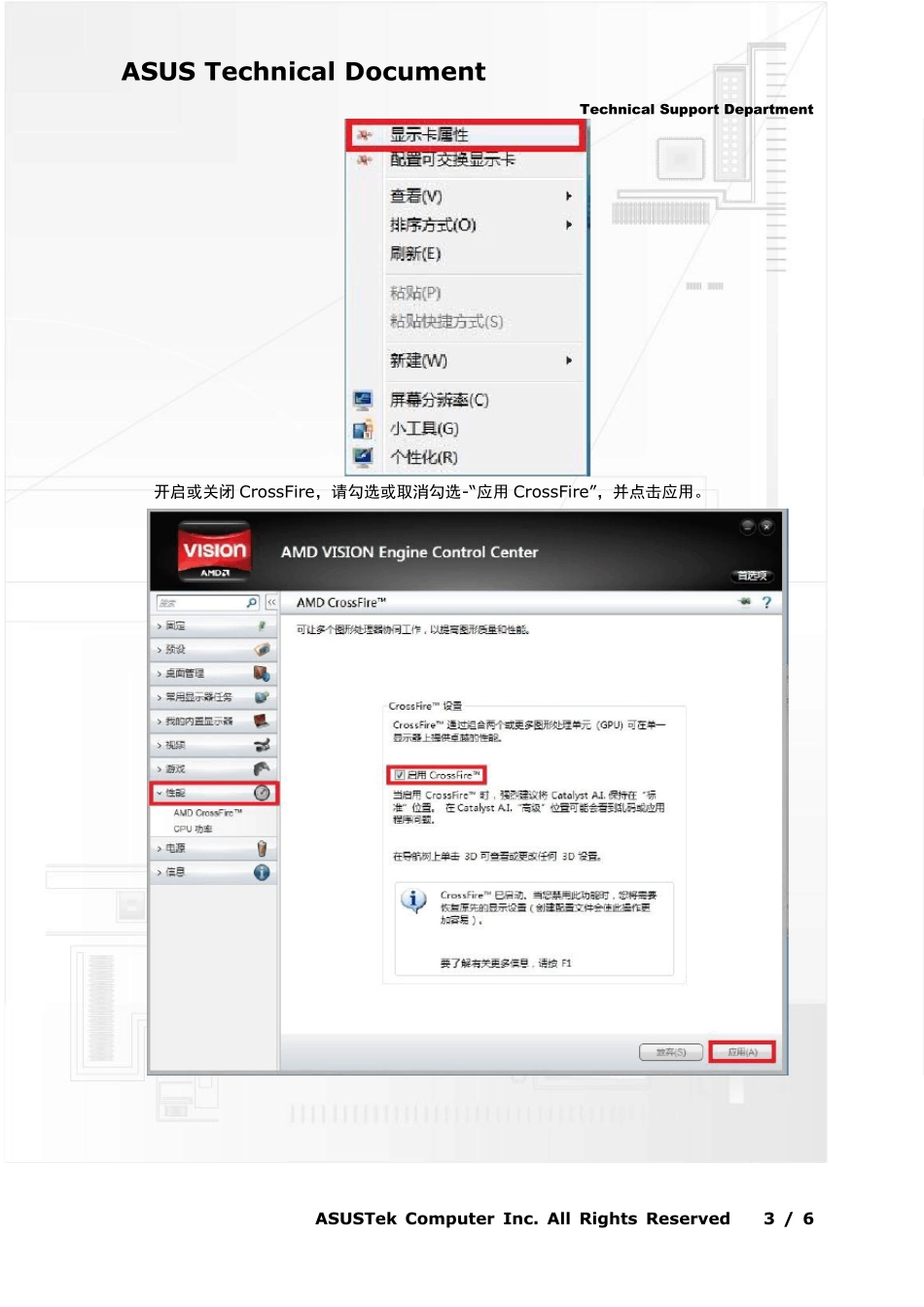
Task: Expand the 桌面管理 section chevron
Action: point(160,673)
